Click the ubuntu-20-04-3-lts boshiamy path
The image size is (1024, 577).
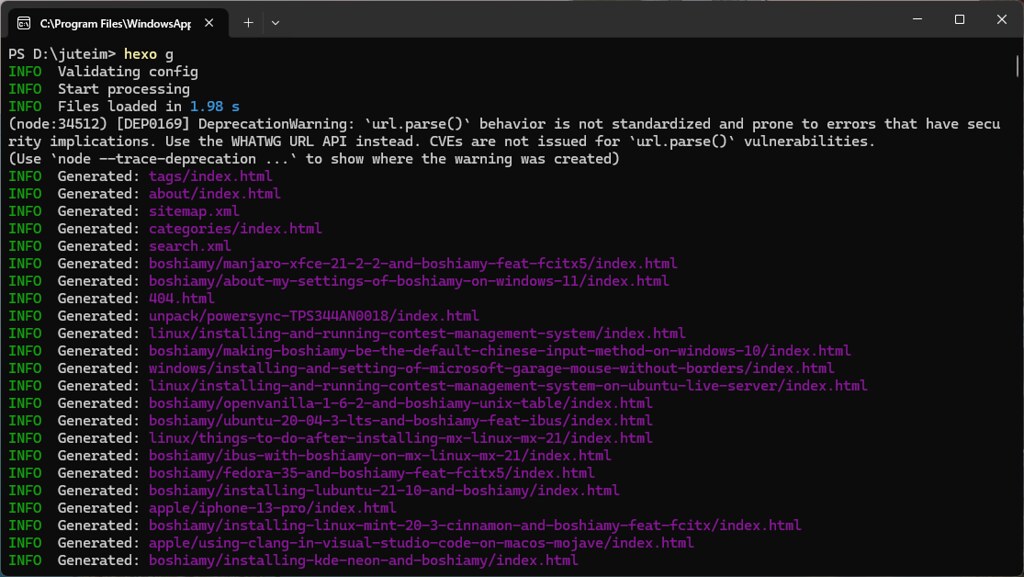[x=400, y=421]
